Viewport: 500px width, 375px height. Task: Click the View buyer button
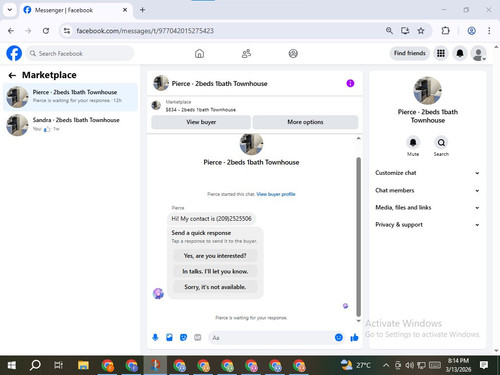pos(201,122)
